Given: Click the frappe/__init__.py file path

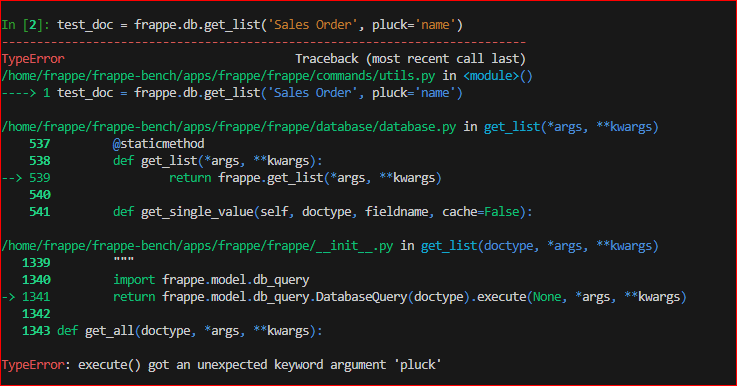Looking at the screenshot, I should (x=197, y=246).
